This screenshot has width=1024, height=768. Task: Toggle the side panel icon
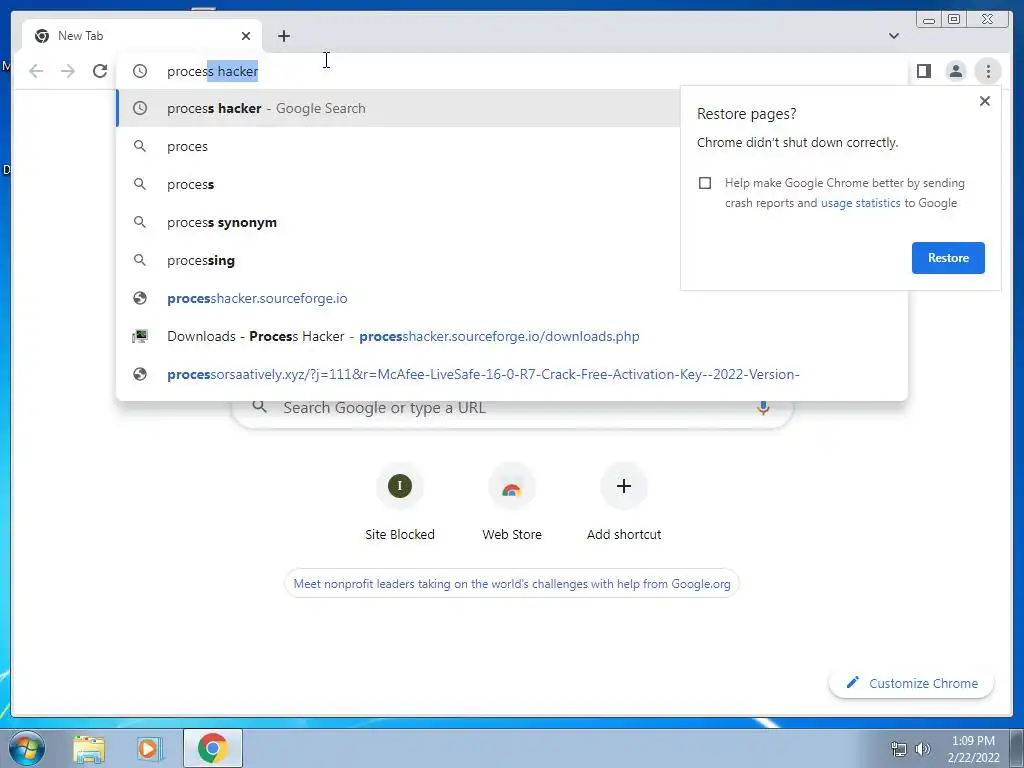pos(923,71)
